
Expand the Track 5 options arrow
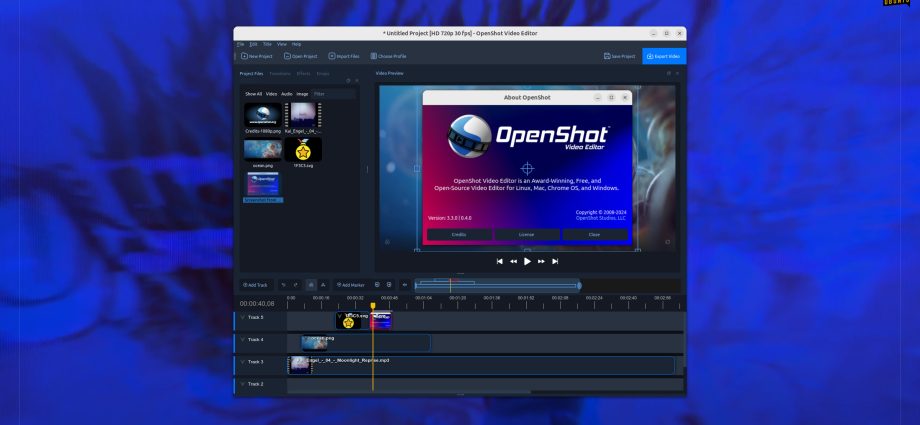[x=242, y=317]
